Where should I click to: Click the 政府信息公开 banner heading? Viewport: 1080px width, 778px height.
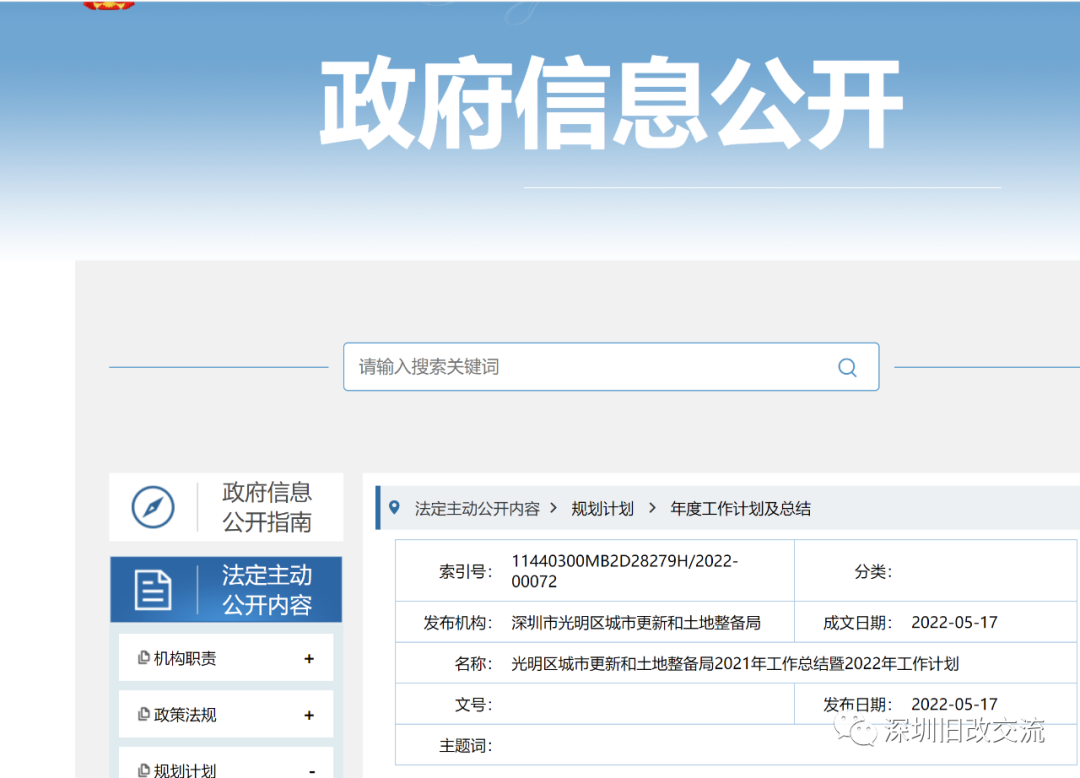pyautogui.click(x=611, y=103)
